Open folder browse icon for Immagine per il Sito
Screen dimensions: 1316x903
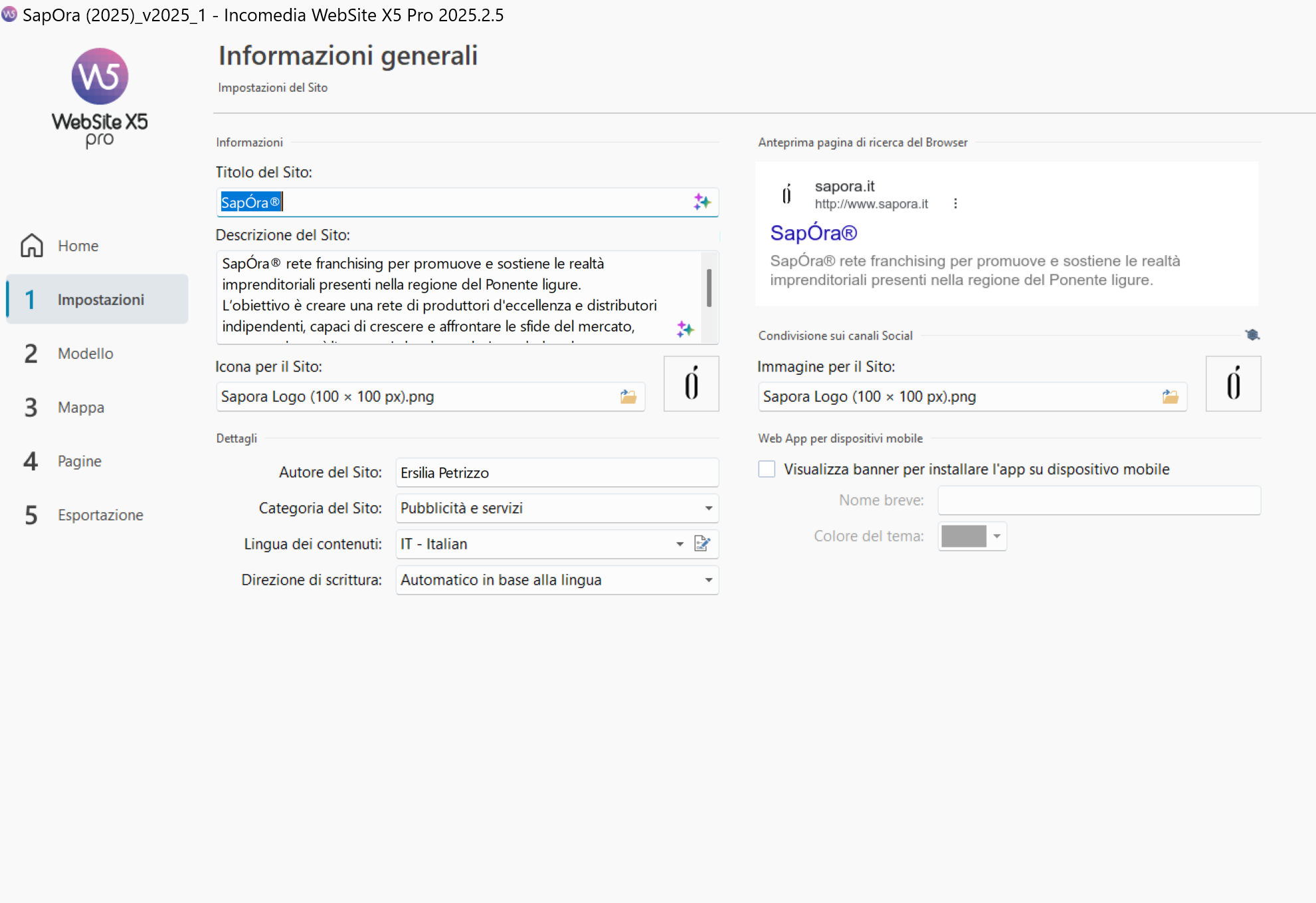tap(1171, 397)
